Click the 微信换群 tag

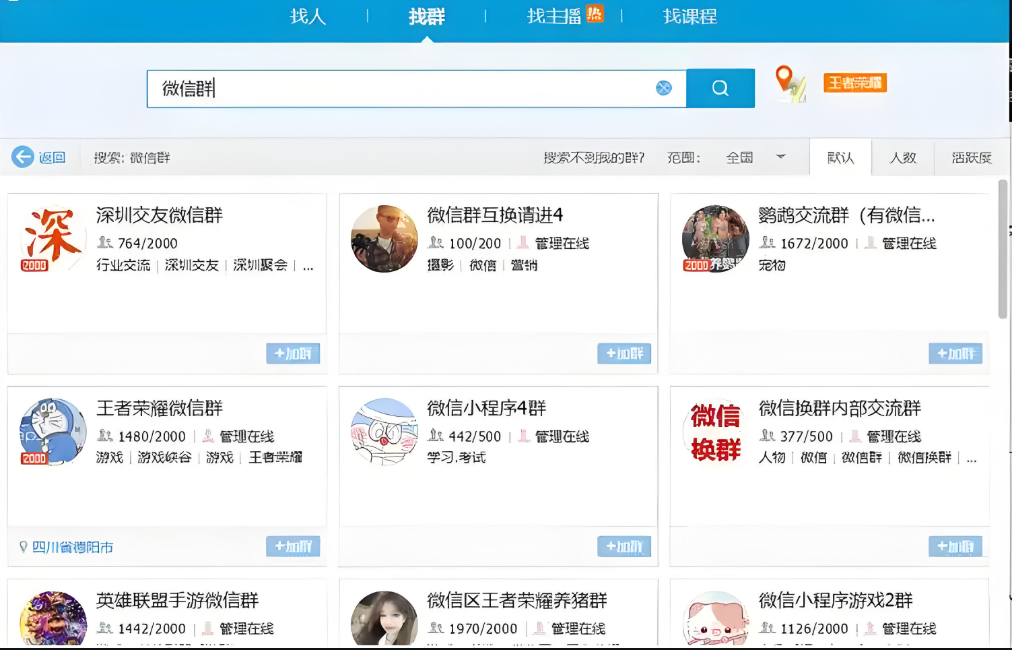pyautogui.click(x=924, y=457)
